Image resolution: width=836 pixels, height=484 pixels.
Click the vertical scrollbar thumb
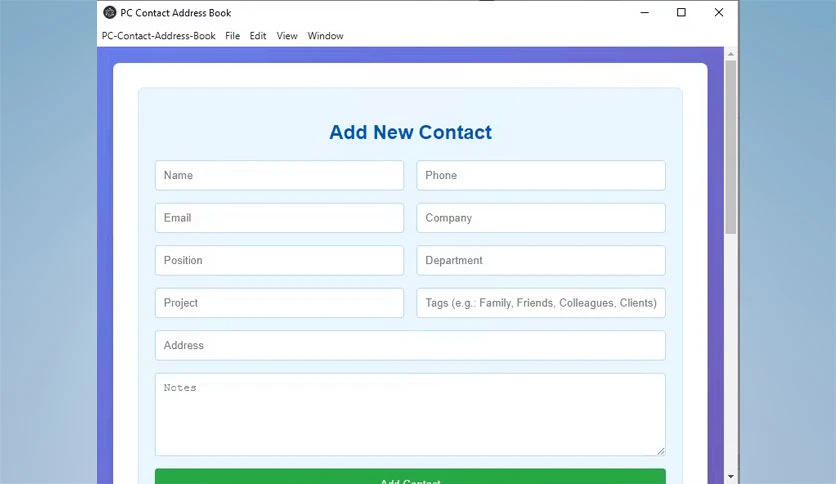(x=730, y=147)
